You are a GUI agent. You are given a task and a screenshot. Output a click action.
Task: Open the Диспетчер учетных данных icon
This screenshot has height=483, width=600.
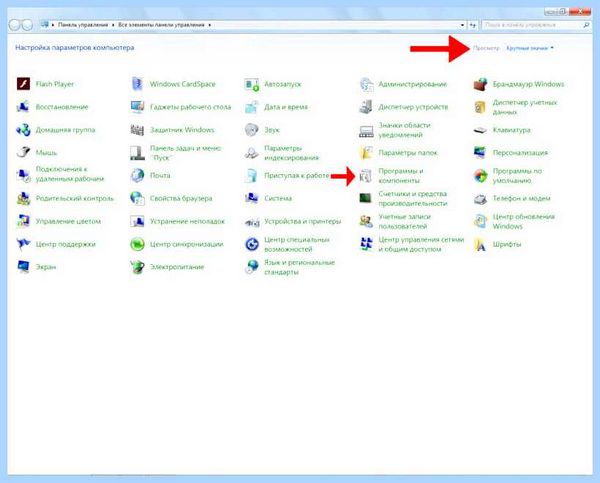[x=480, y=107]
